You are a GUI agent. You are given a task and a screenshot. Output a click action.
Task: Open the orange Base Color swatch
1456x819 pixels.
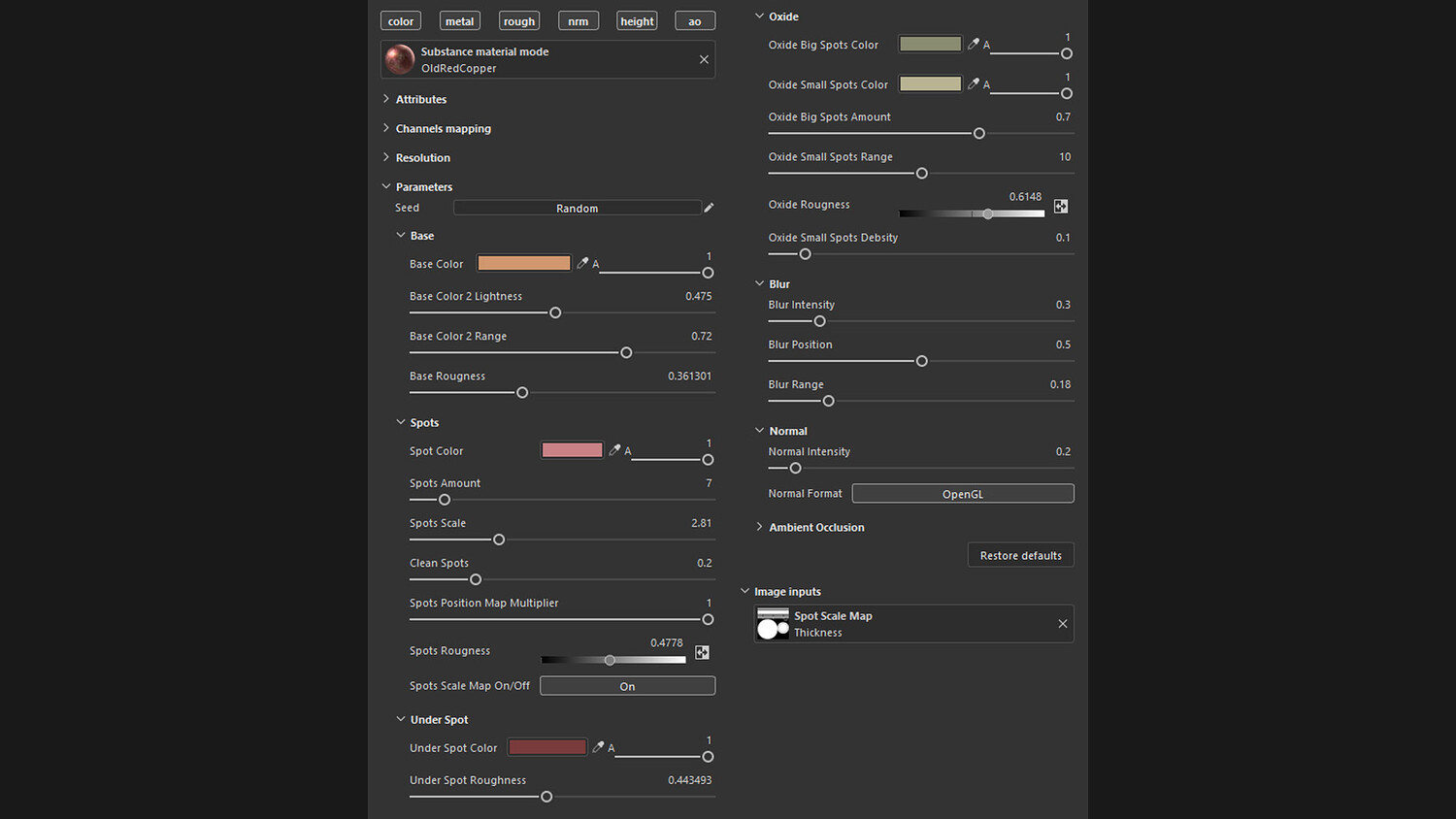pyautogui.click(x=524, y=263)
